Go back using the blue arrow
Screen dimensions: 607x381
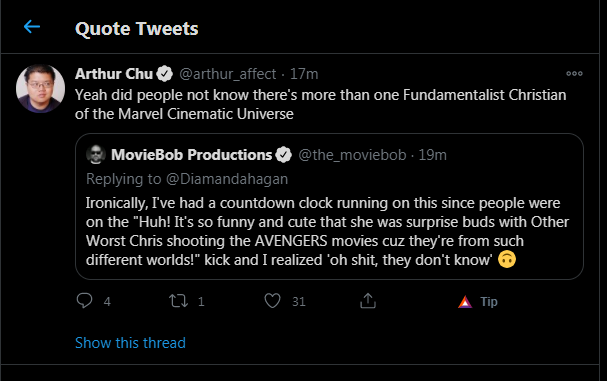[32, 27]
